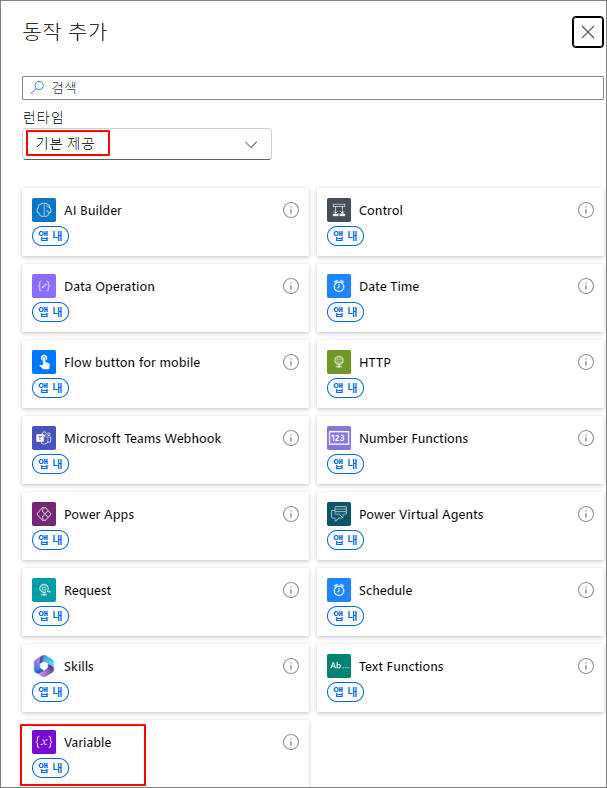Select the Control connector icon

point(339,210)
